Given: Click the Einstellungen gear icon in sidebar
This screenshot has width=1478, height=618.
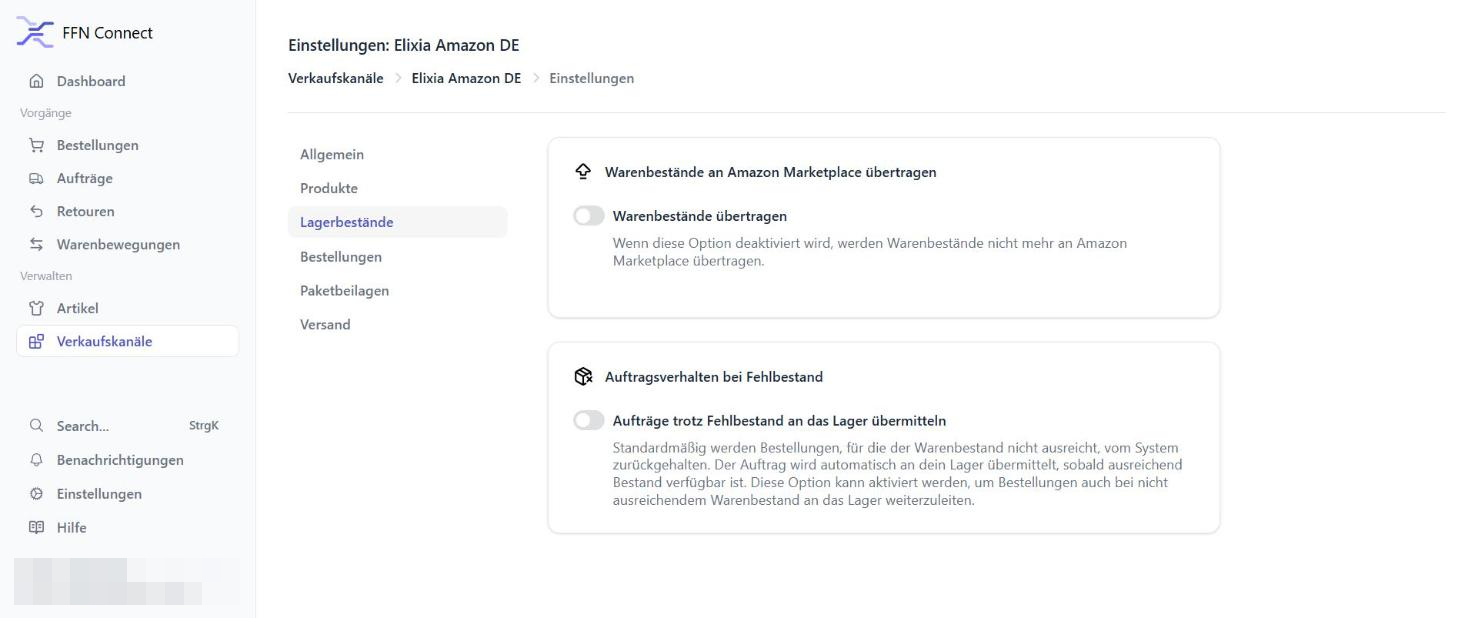Looking at the screenshot, I should point(37,494).
